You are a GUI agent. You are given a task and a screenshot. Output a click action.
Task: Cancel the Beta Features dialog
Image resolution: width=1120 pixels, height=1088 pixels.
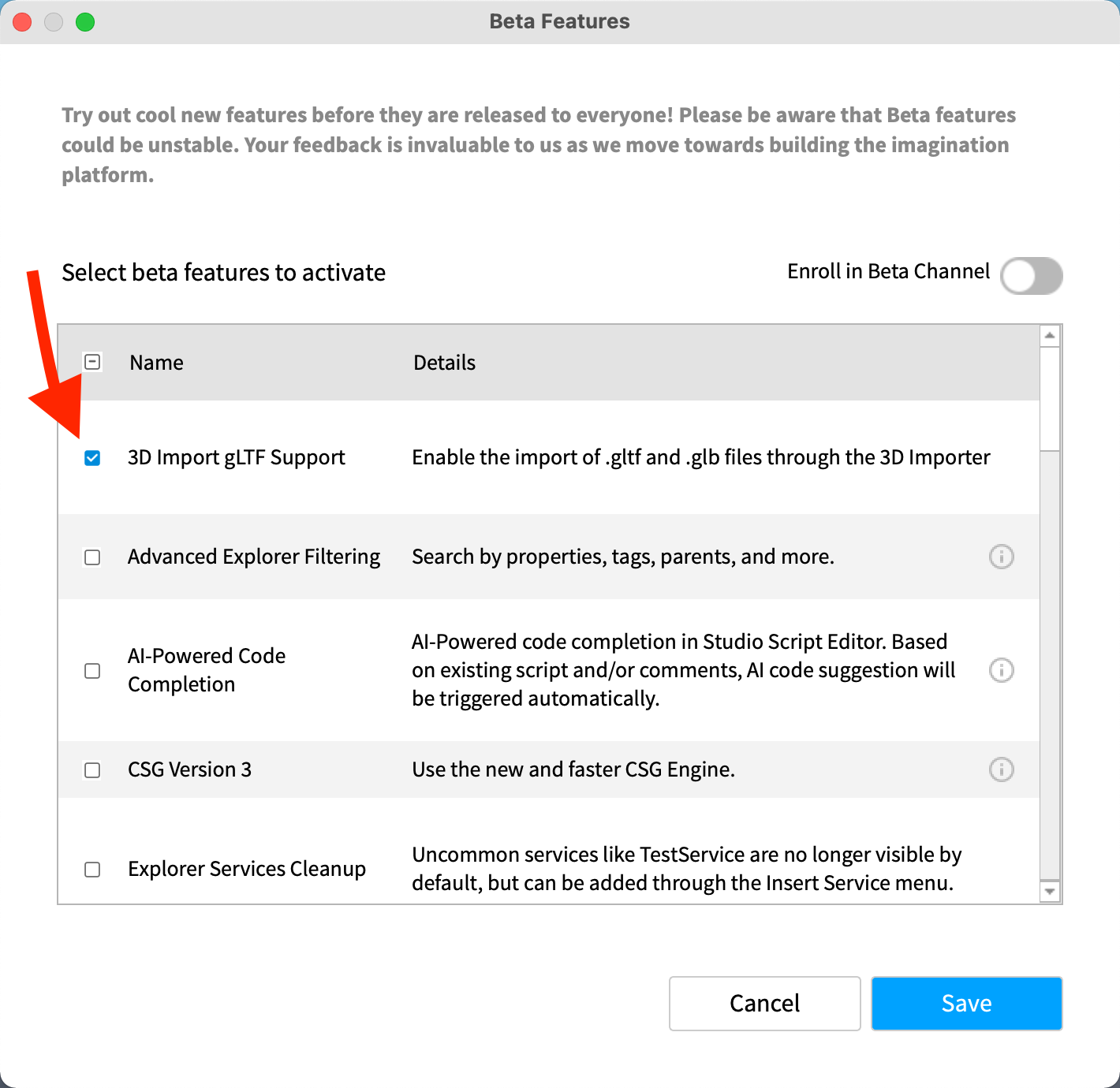click(764, 1003)
